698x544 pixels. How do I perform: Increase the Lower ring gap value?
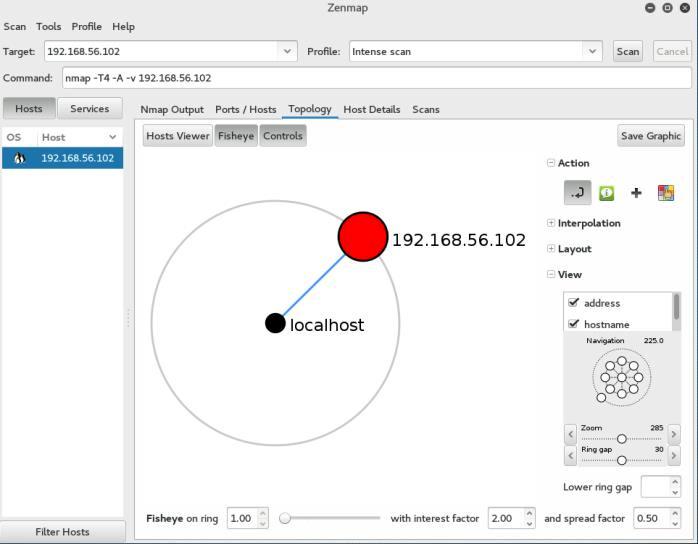pyautogui.click(x=675, y=482)
